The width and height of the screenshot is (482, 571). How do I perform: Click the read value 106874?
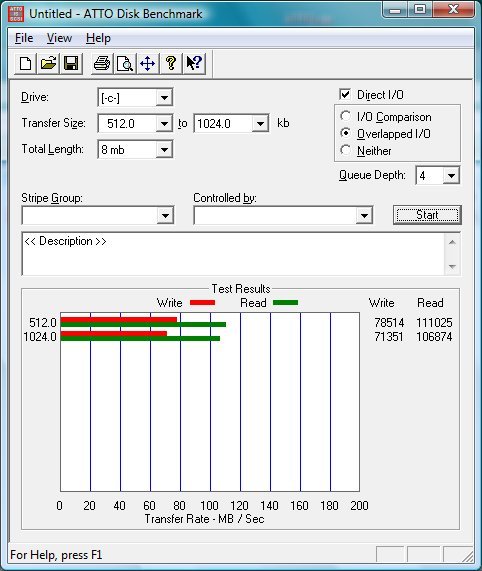point(434,336)
